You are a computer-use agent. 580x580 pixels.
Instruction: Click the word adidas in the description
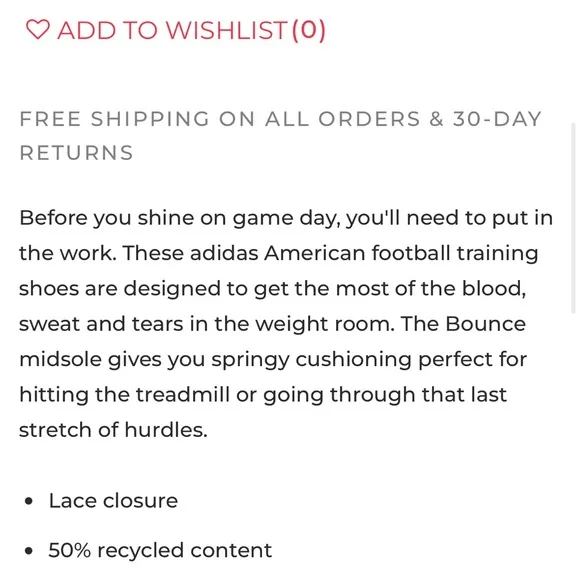click(x=224, y=253)
